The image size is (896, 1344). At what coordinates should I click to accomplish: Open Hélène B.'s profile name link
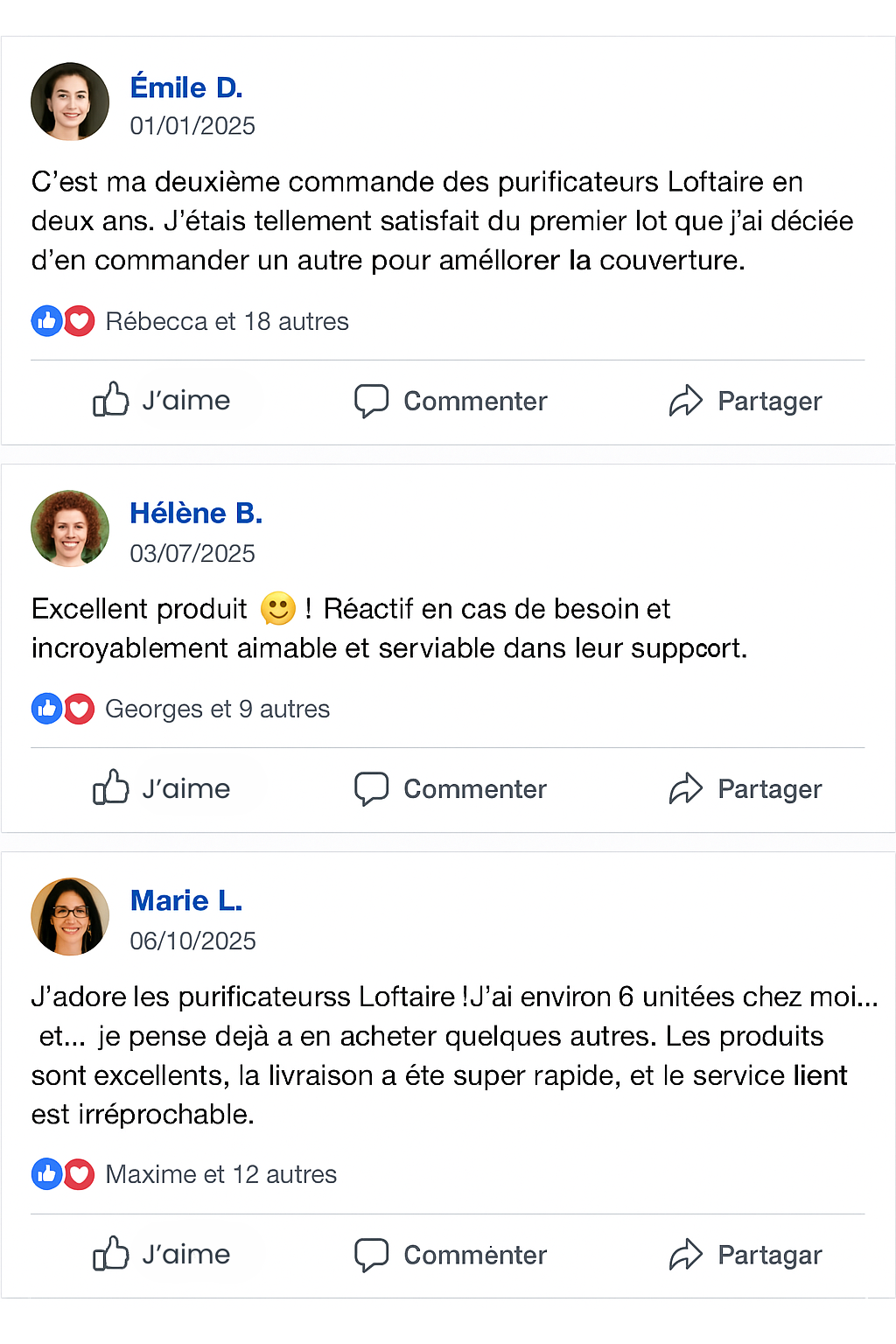click(x=196, y=513)
